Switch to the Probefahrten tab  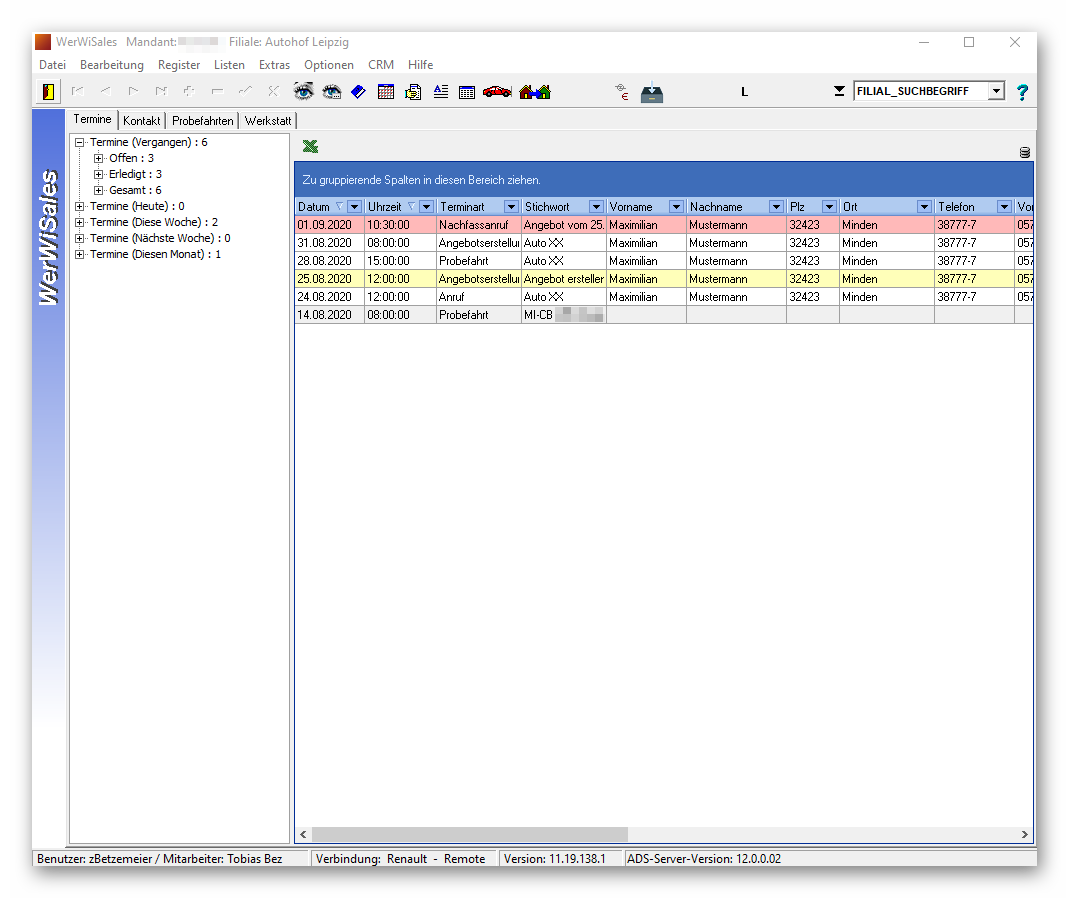pyautogui.click(x=202, y=121)
